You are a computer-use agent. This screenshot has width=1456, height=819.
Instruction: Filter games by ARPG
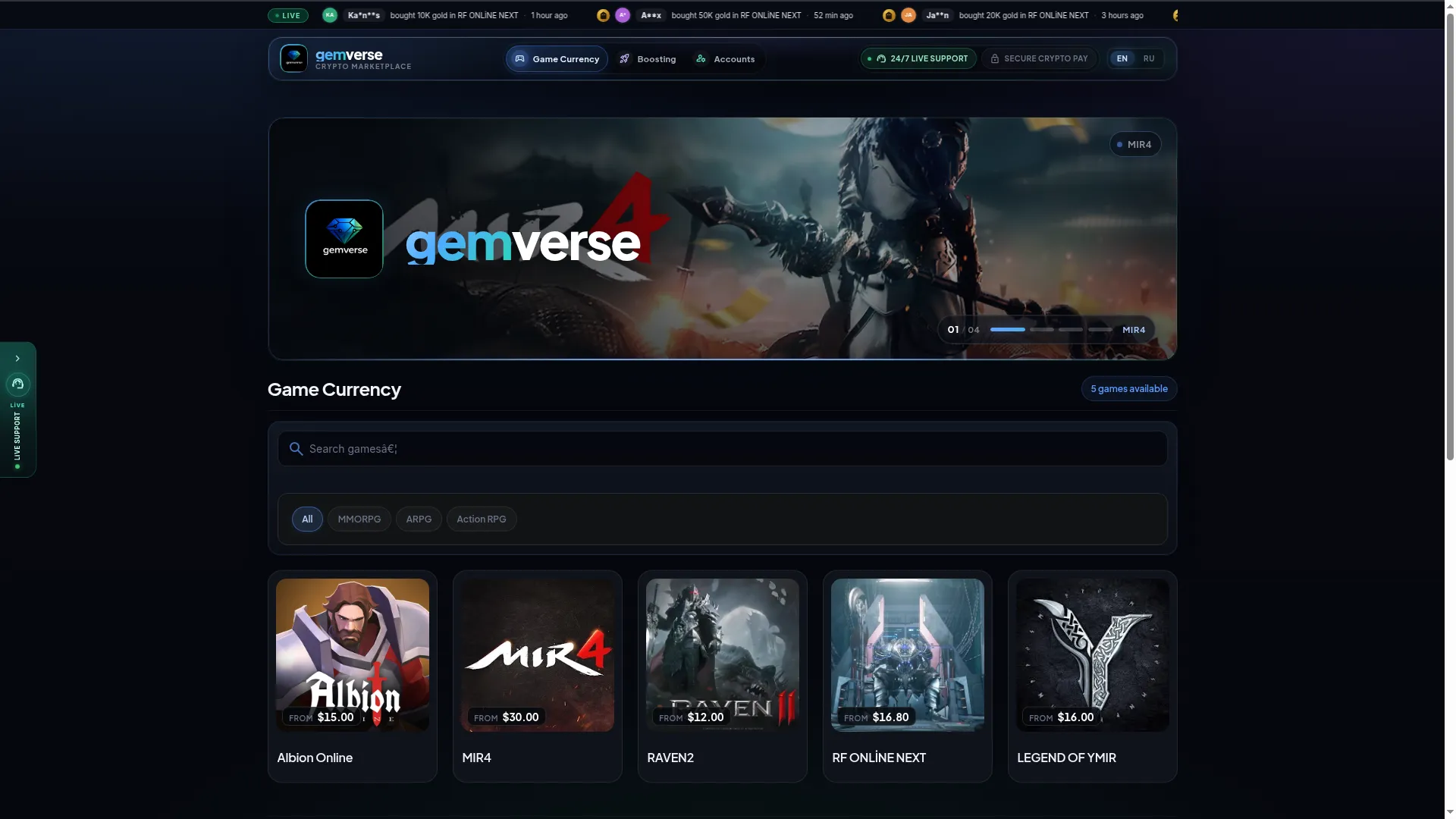[x=419, y=519]
